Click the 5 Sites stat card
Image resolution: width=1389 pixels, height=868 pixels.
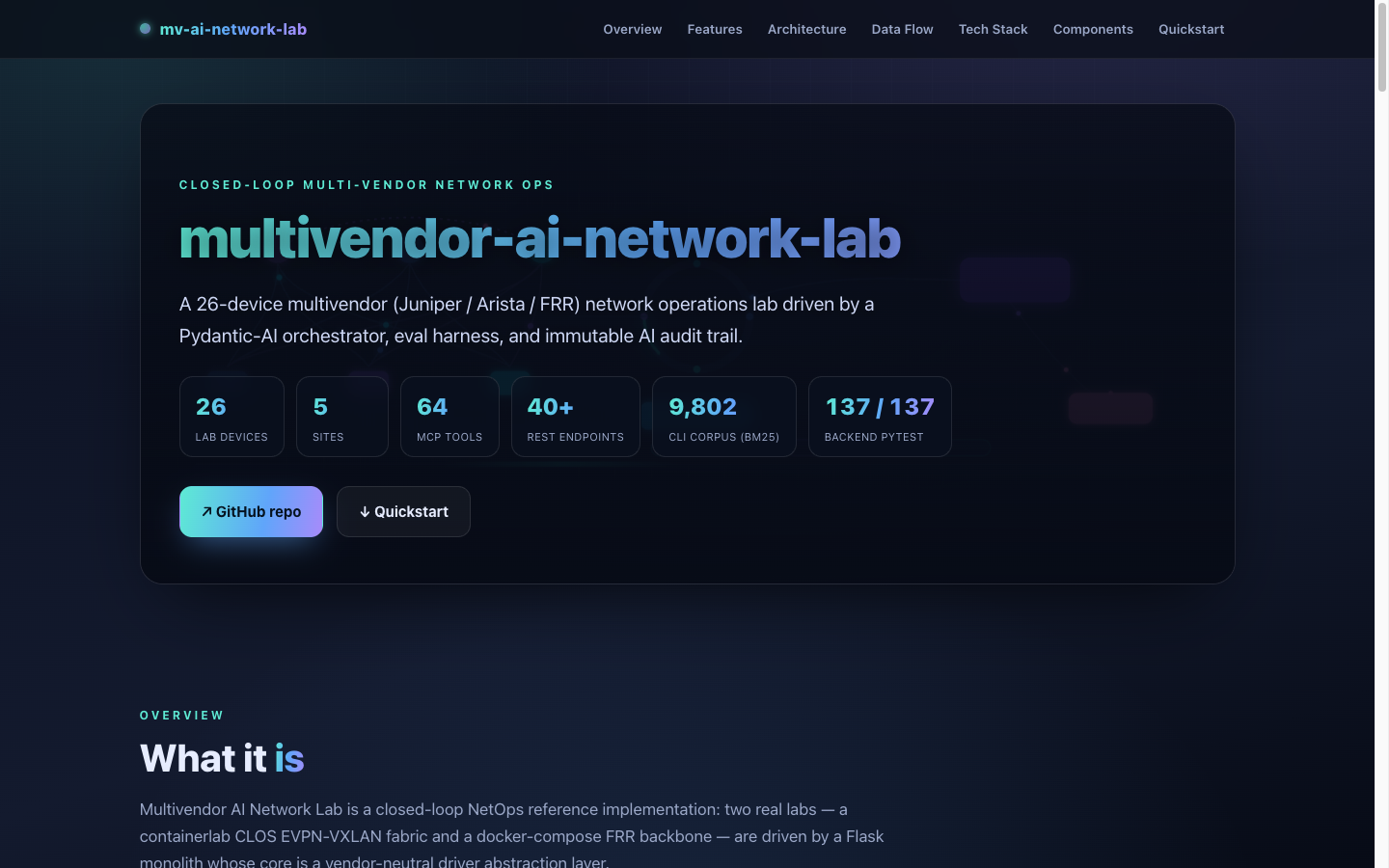pos(342,417)
